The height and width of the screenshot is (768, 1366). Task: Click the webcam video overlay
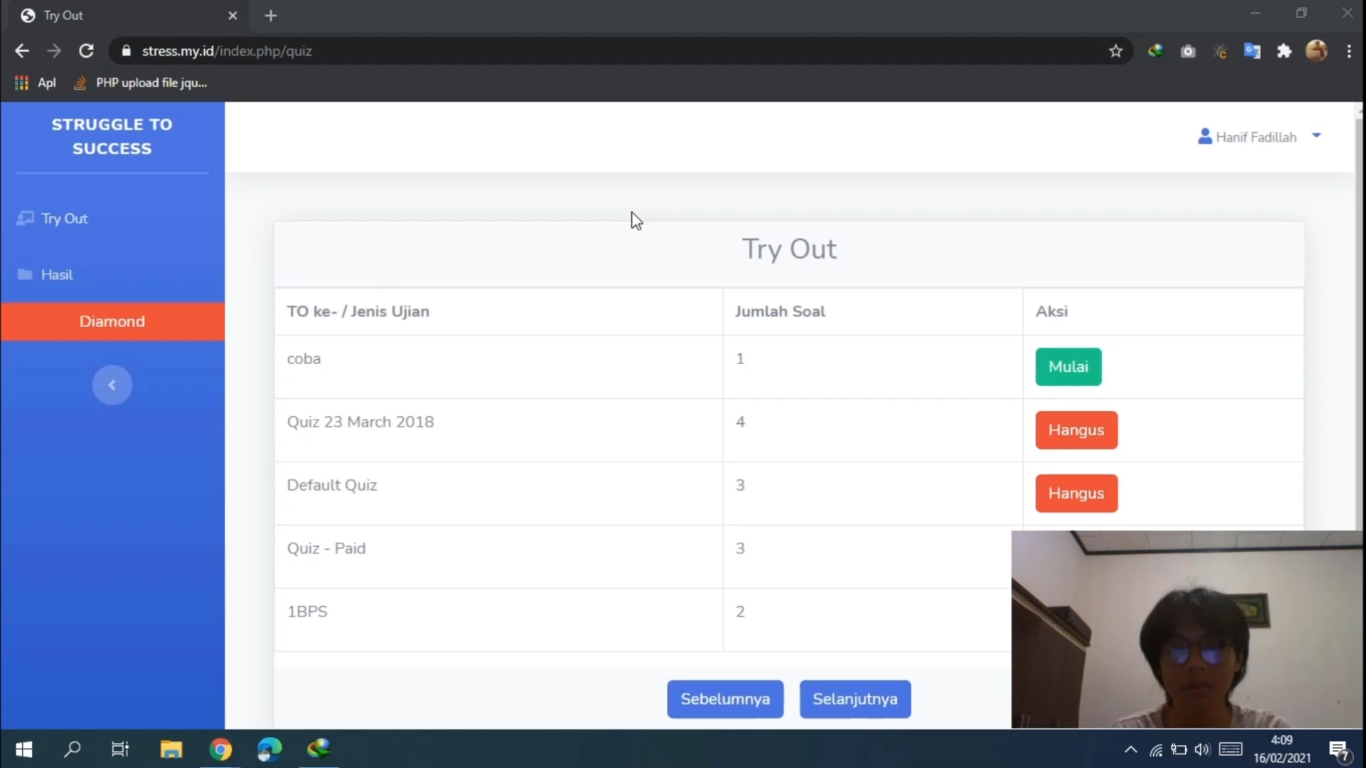click(1187, 629)
